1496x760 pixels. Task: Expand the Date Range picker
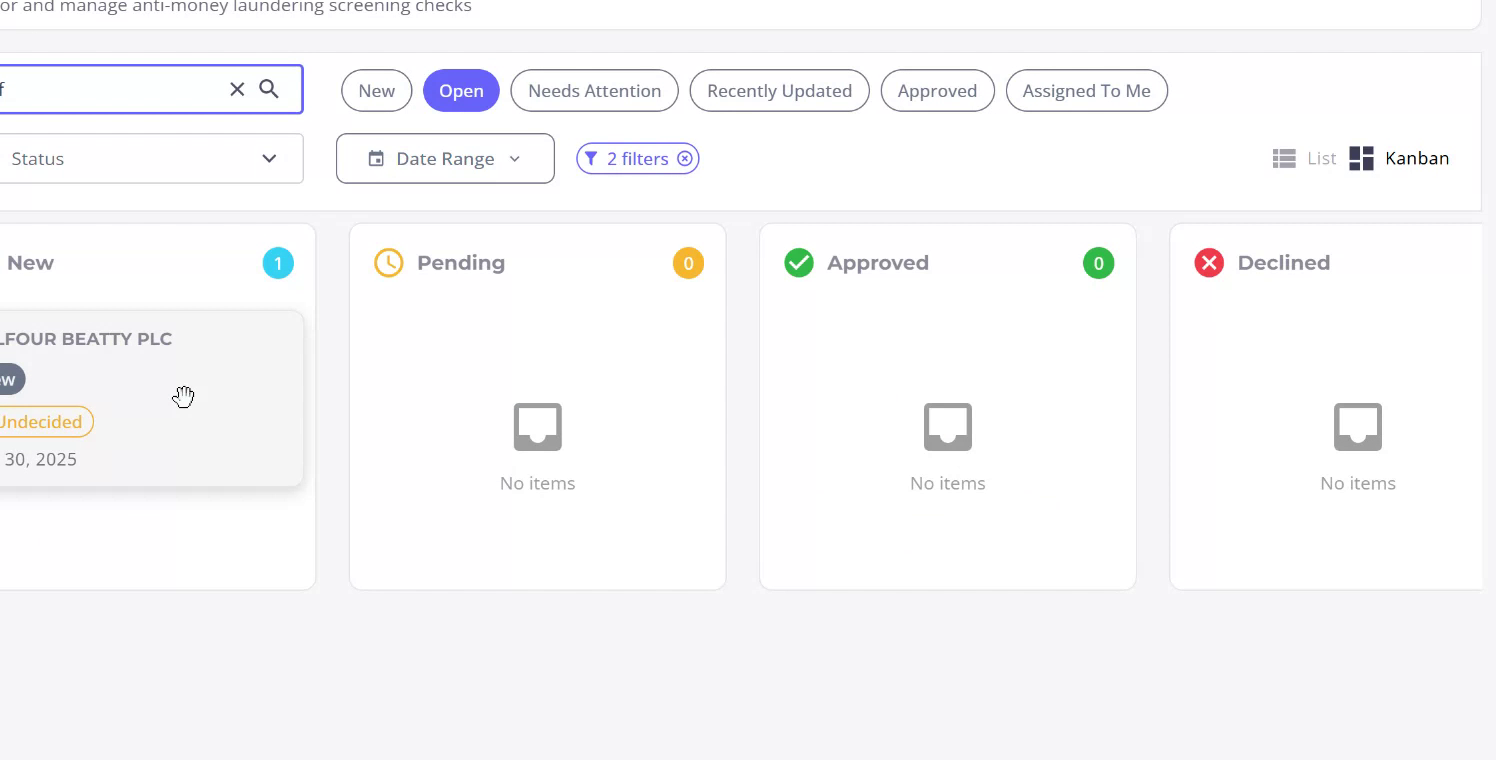point(445,159)
